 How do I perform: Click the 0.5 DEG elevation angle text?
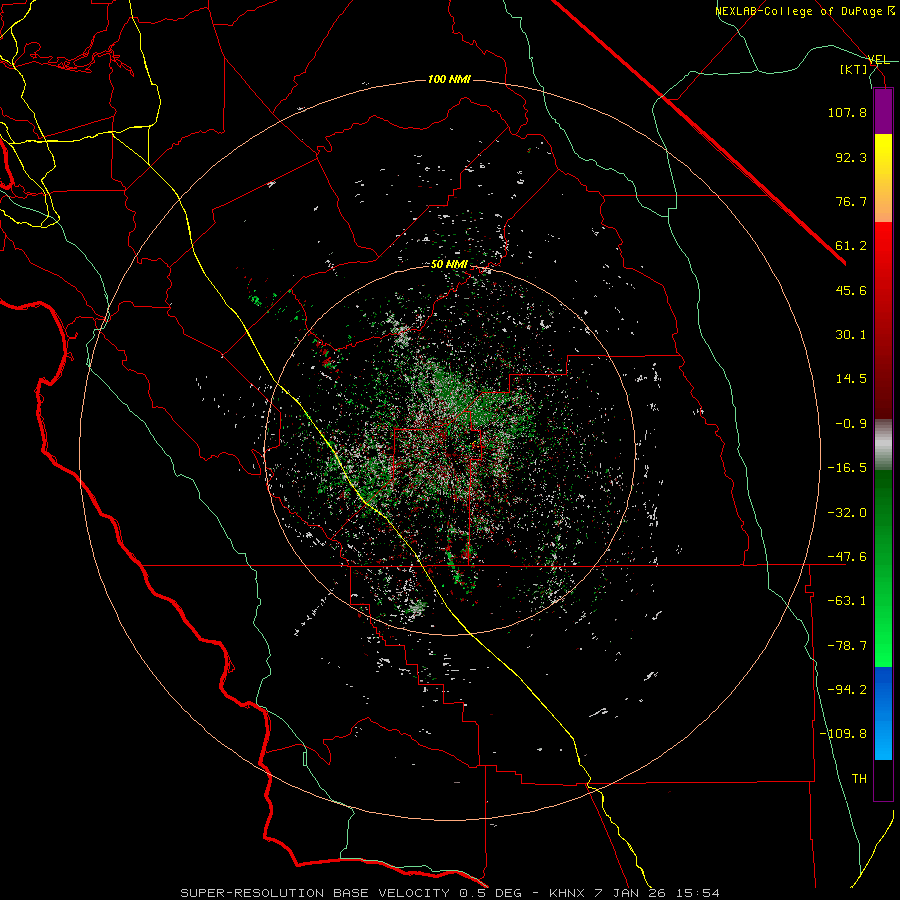(x=490, y=893)
